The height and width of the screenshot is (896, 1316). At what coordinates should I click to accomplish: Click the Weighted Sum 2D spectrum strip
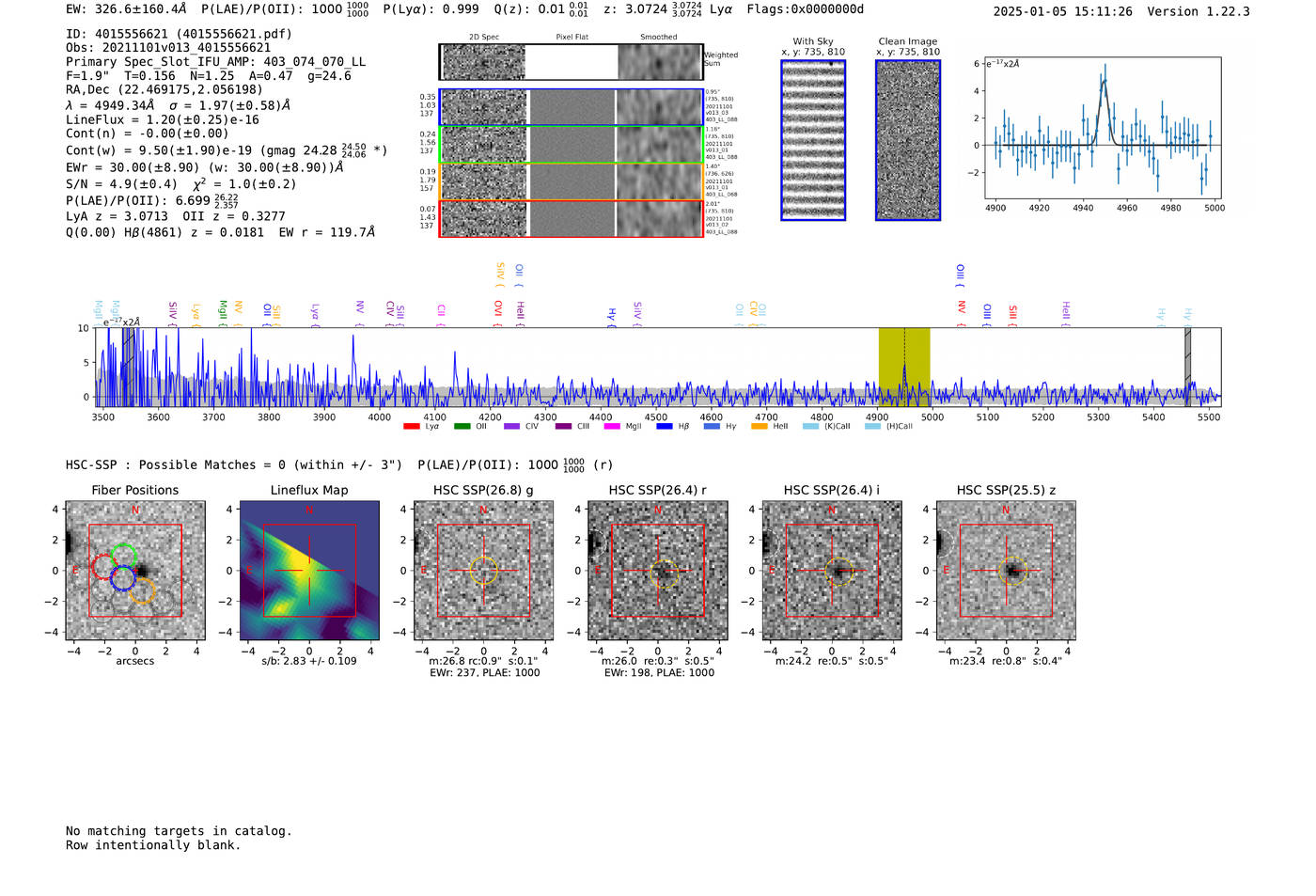(571, 62)
